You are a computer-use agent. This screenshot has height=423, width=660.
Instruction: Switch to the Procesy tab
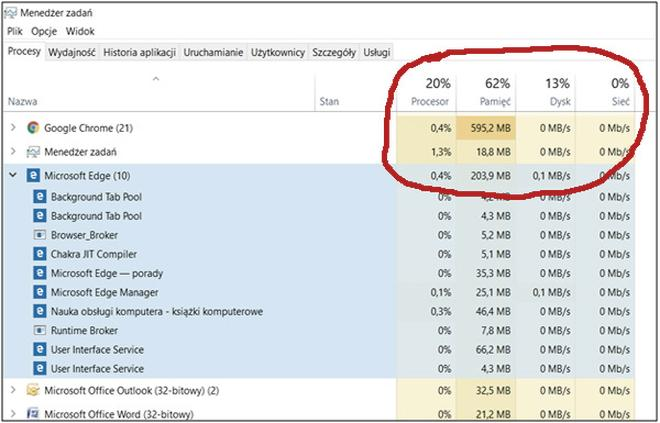pyautogui.click(x=24, y=51)
